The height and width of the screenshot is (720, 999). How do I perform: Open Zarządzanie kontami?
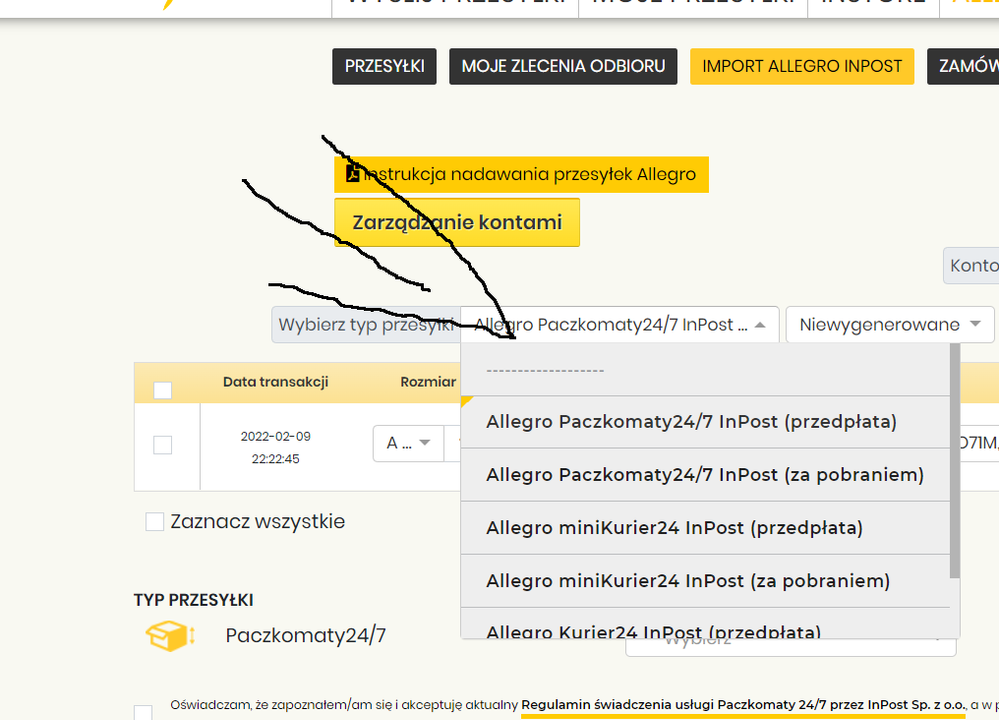(x=457, y=222)
